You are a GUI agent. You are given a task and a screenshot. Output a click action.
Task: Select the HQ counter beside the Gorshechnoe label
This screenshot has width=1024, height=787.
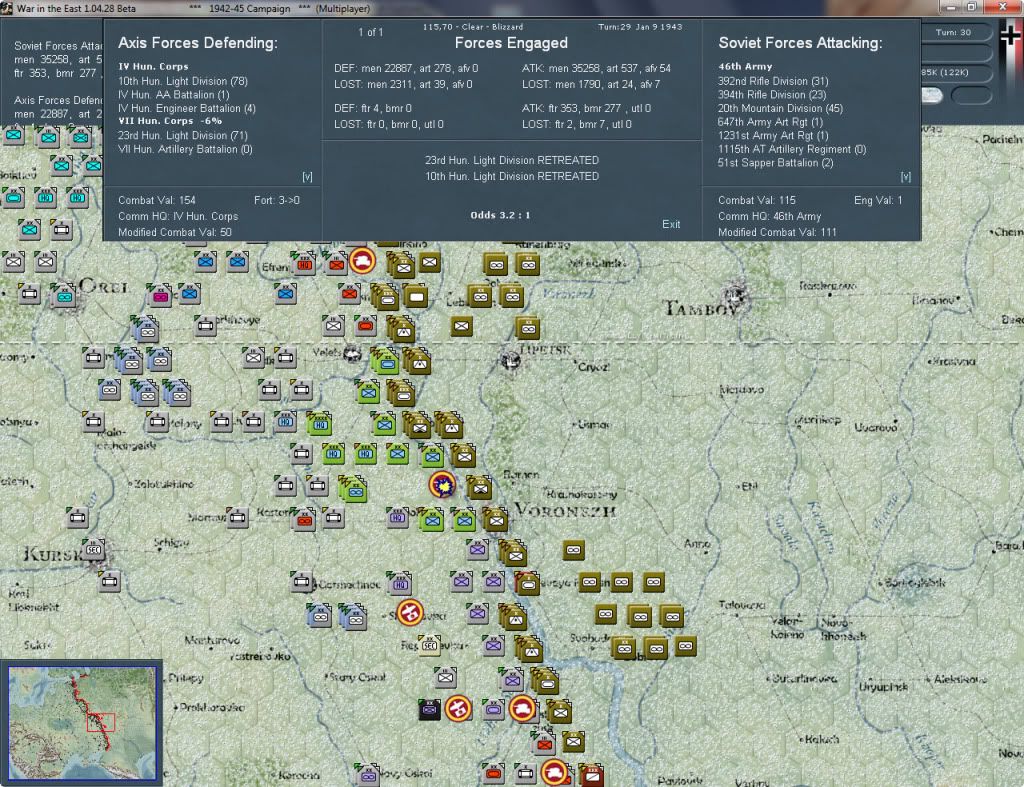(400, 583)
